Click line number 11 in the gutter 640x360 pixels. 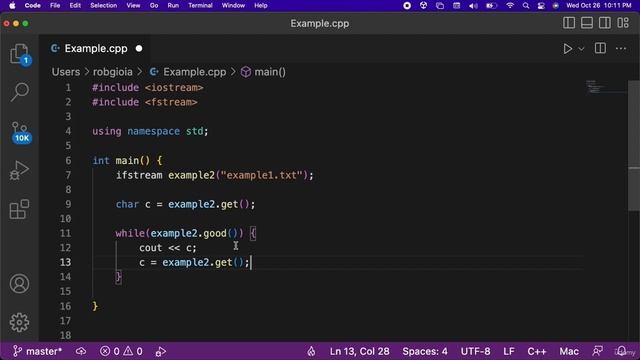65,233
